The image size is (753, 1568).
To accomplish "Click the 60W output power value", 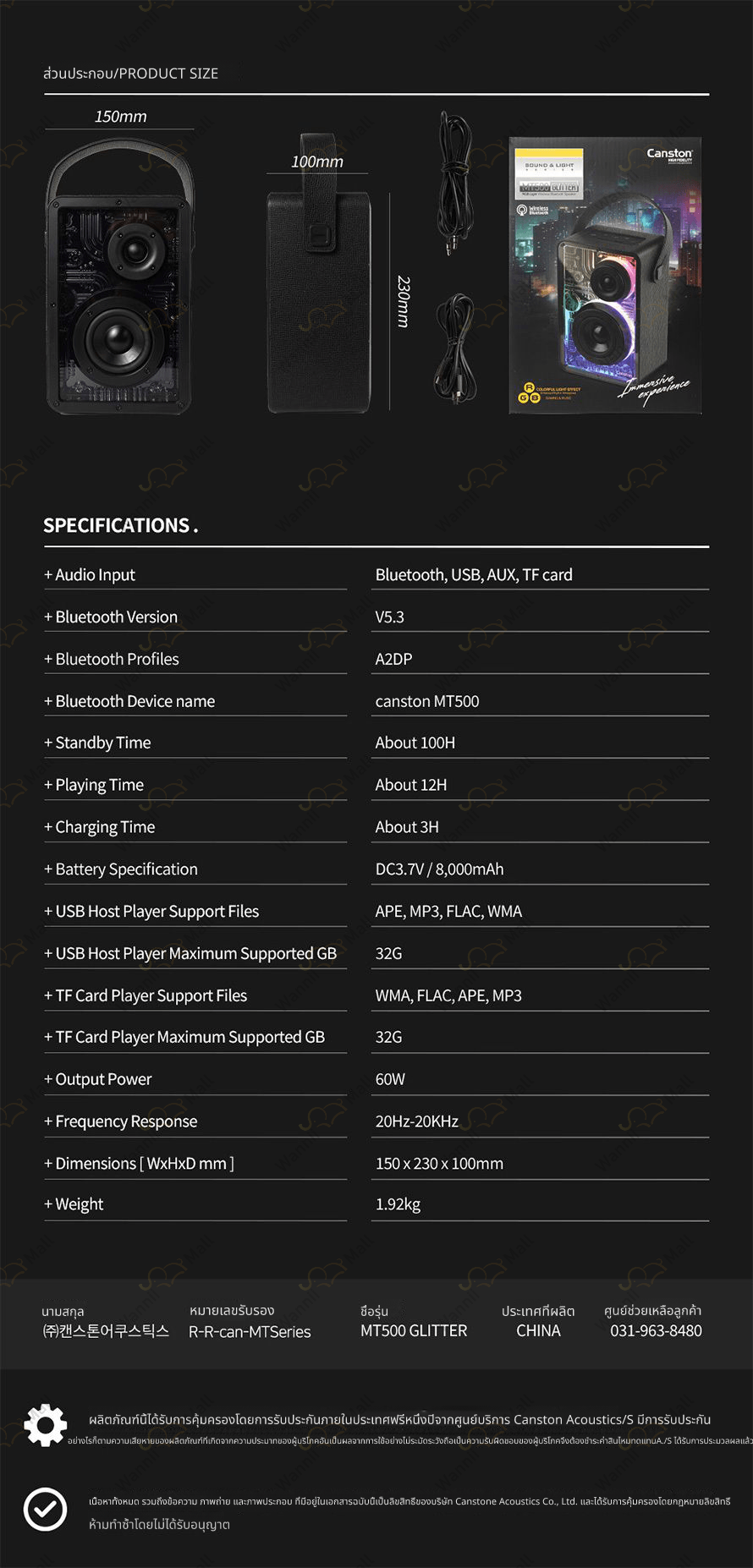I will pos(390,1079).
